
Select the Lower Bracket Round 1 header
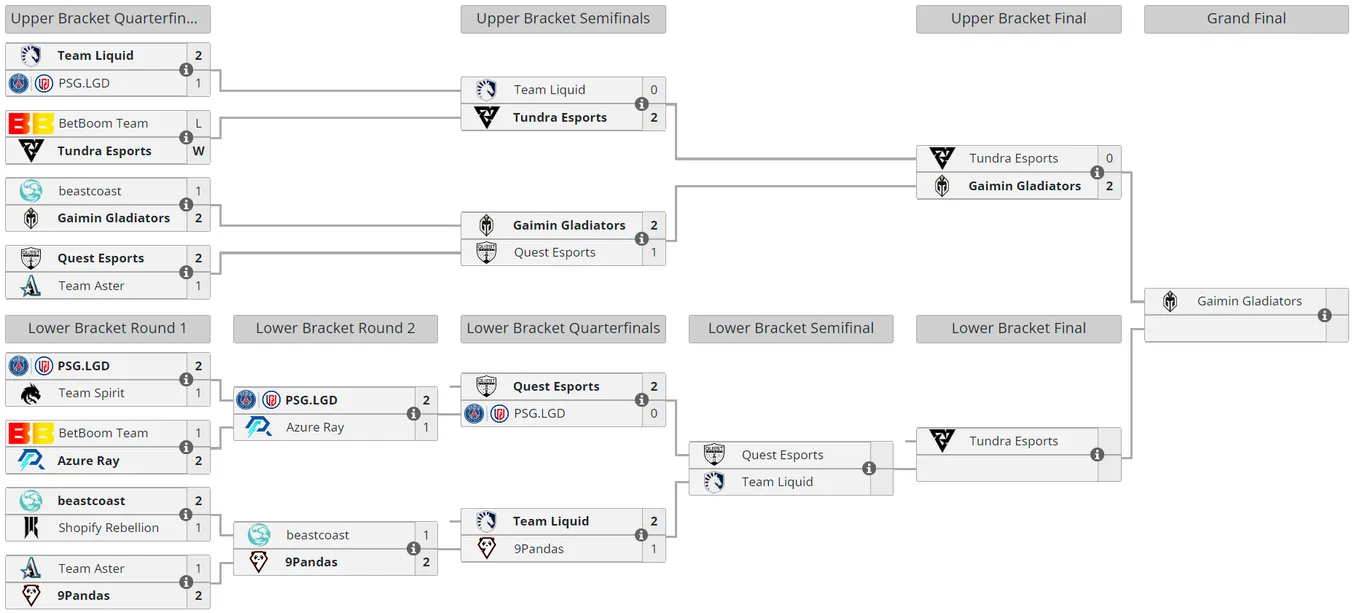tap(107, 329)
